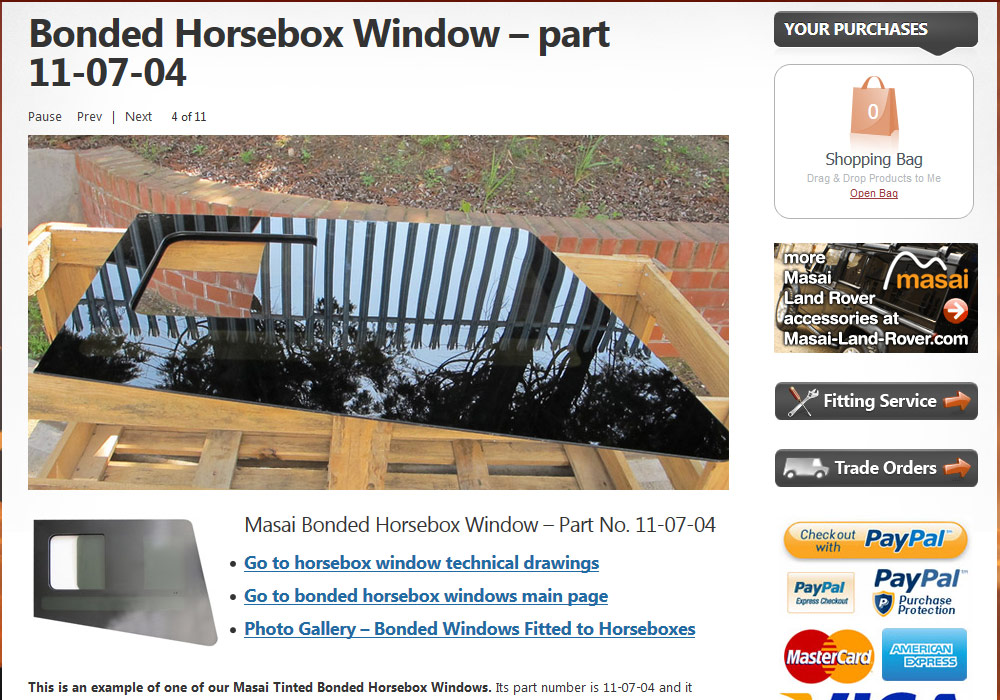Click the Trade Orders button

coord(876,468)
